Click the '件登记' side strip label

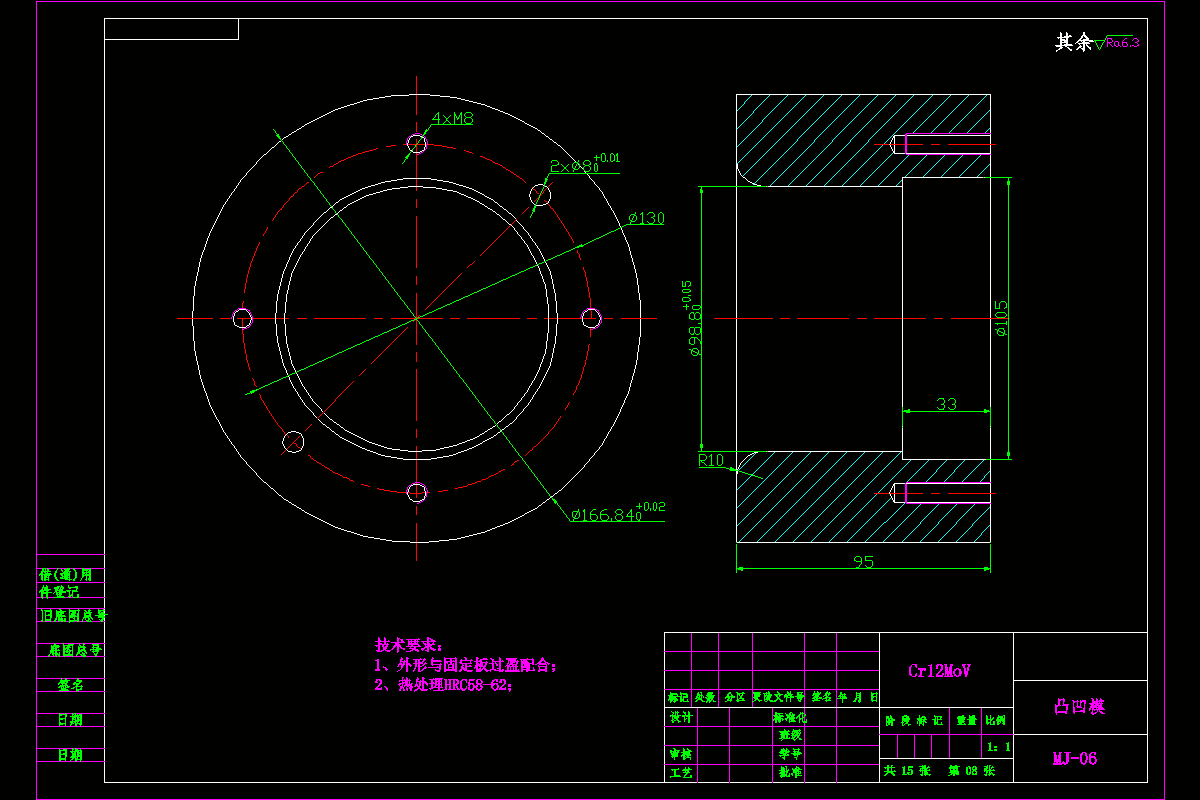coord(58,592)
